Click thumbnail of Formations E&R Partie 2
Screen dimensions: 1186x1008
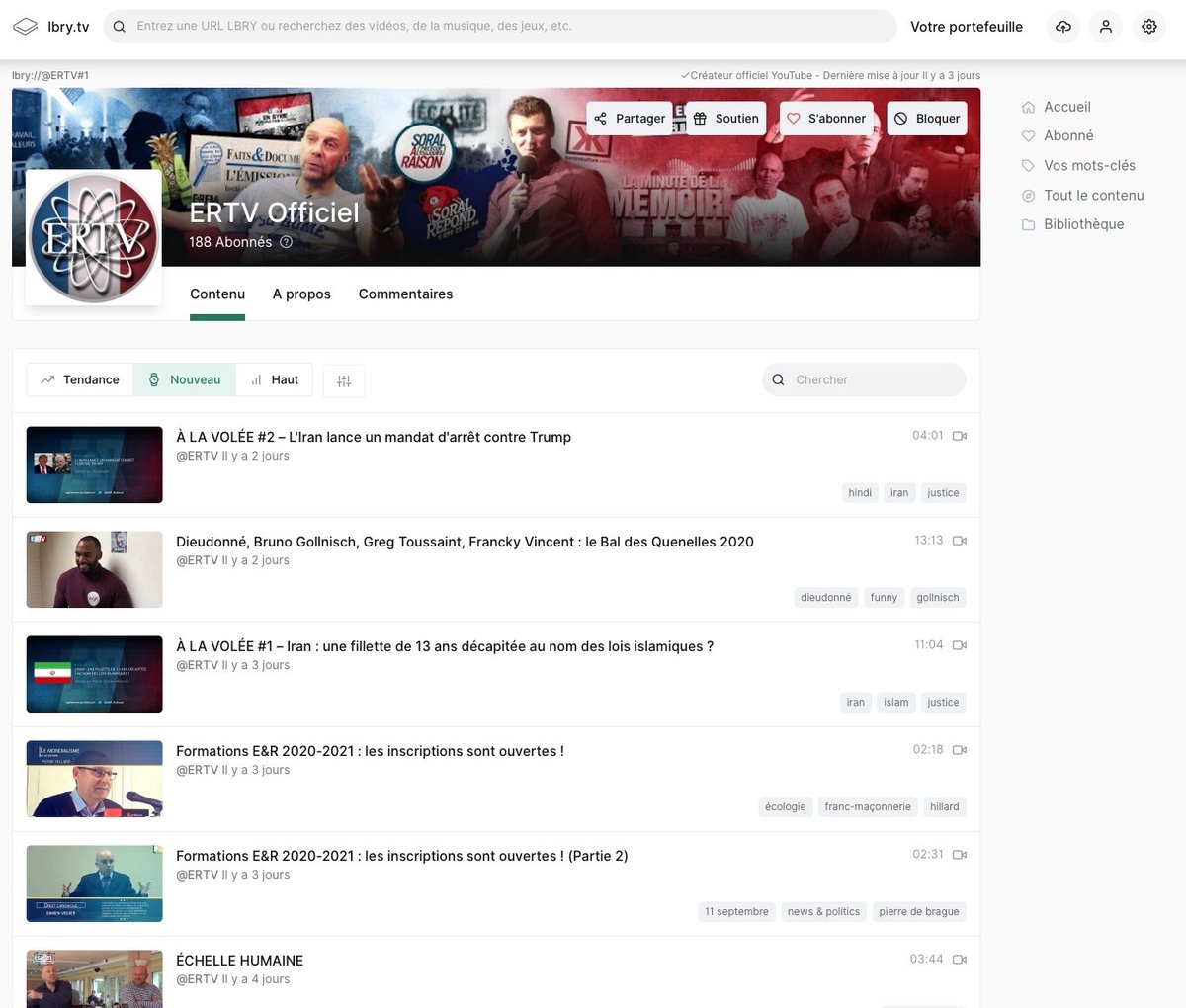click(94, 883)
